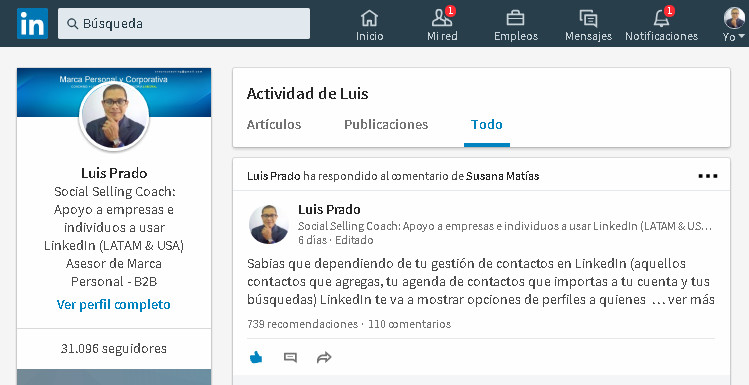
Task: Click the share arrow icon on post
Action: [x=324, y=357]
